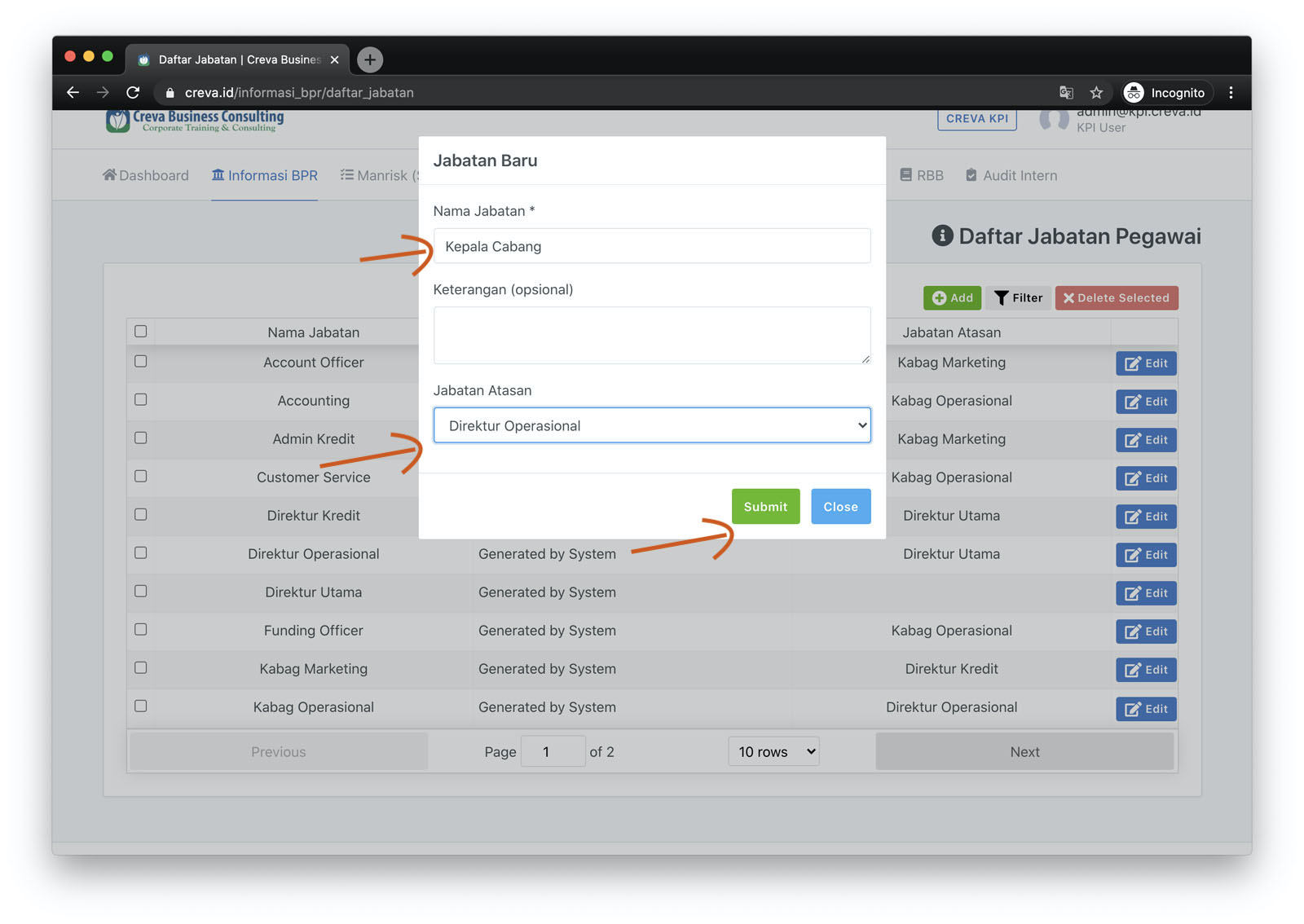Screen dimensions: 1304x924
Task: Edit the Kabag Marketing row
Action: [1146, 670]
